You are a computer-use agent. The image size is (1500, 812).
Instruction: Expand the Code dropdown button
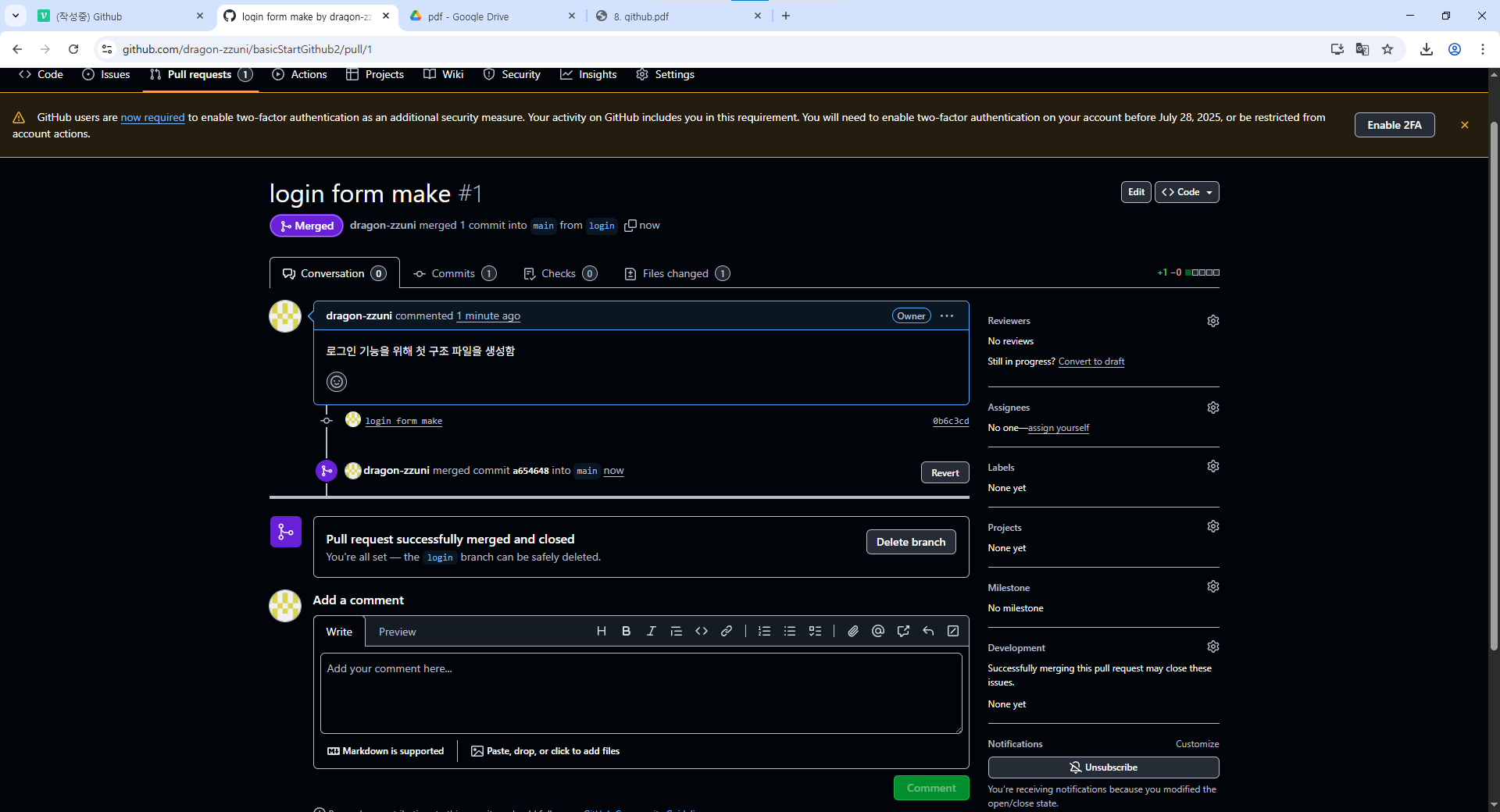pos(1187,192)
